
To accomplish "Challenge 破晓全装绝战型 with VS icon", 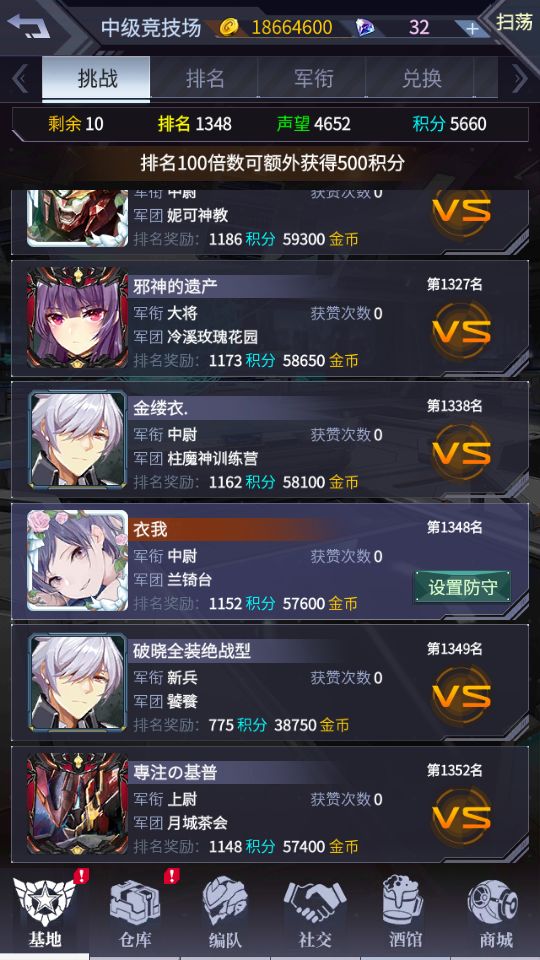I will tap(461, 696).
